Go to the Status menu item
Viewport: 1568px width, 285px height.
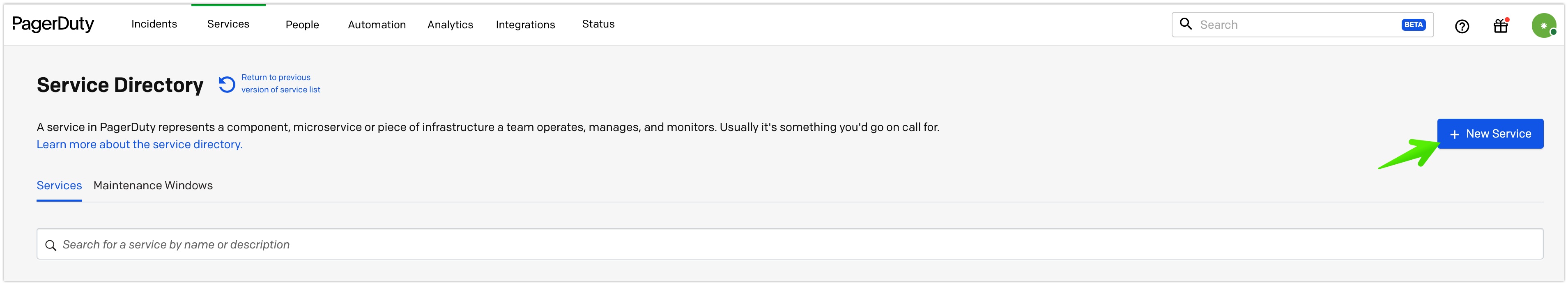click(598, 24)
